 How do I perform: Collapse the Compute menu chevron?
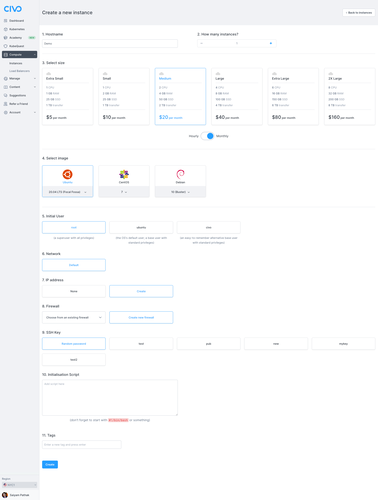click(x=35, y=55)
